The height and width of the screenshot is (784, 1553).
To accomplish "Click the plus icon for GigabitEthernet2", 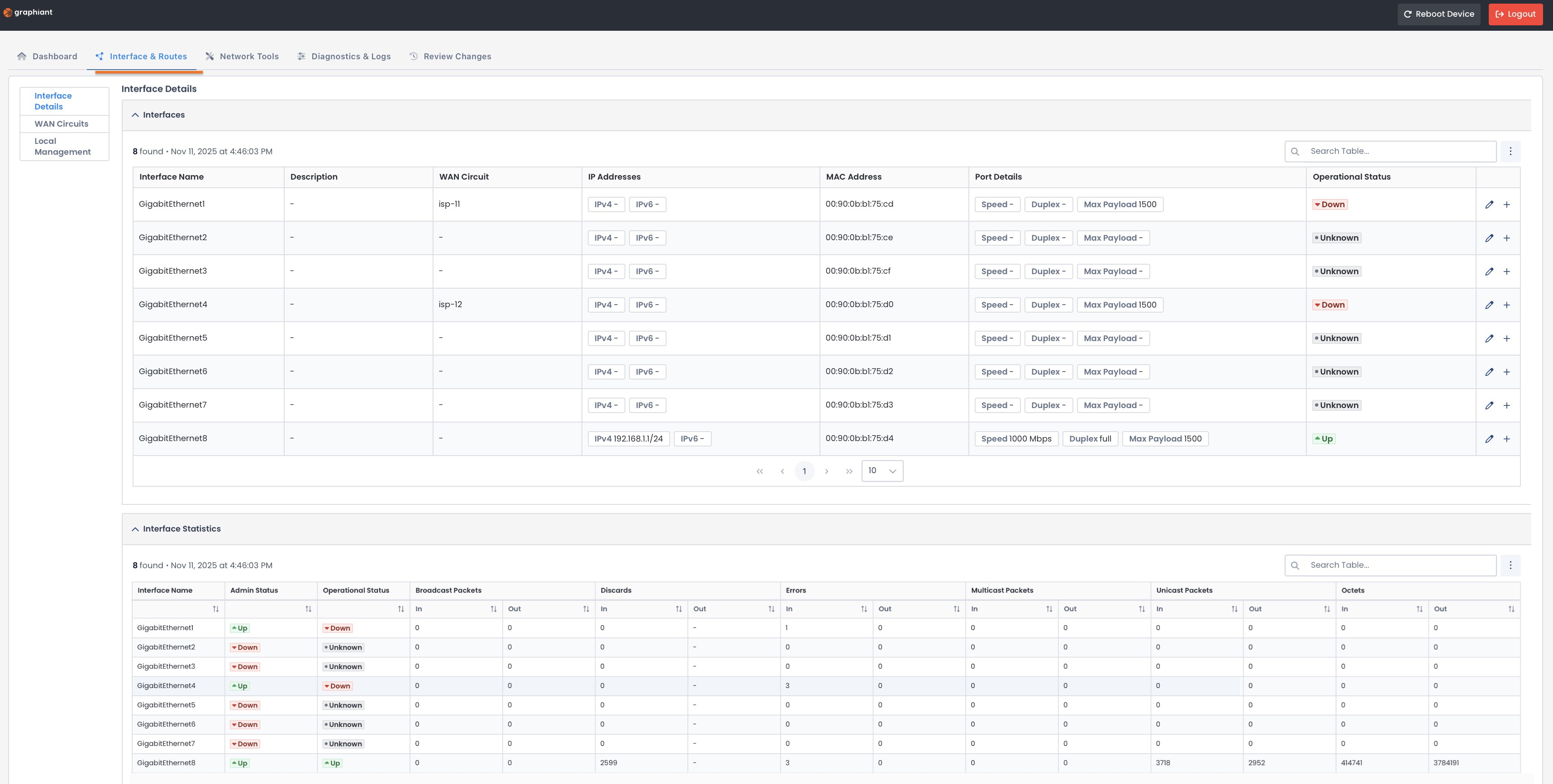I will pos(1506,238).
